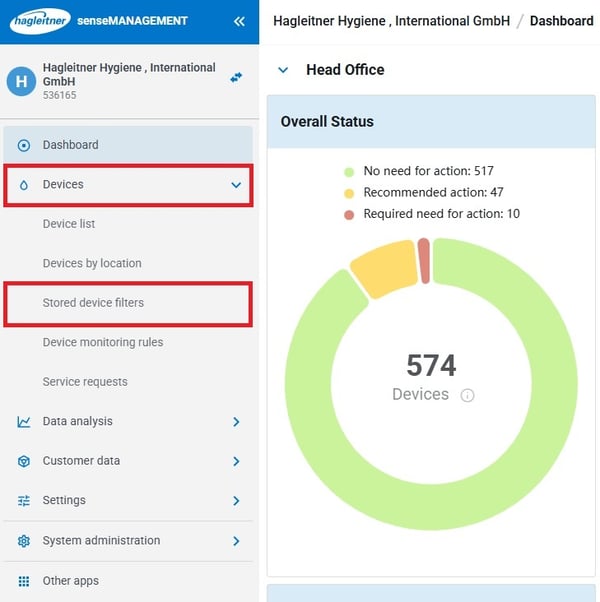Screen dimensions: 600x602
Task: Collapse the Devices menu chevron
Action: [x=236, y=185]
